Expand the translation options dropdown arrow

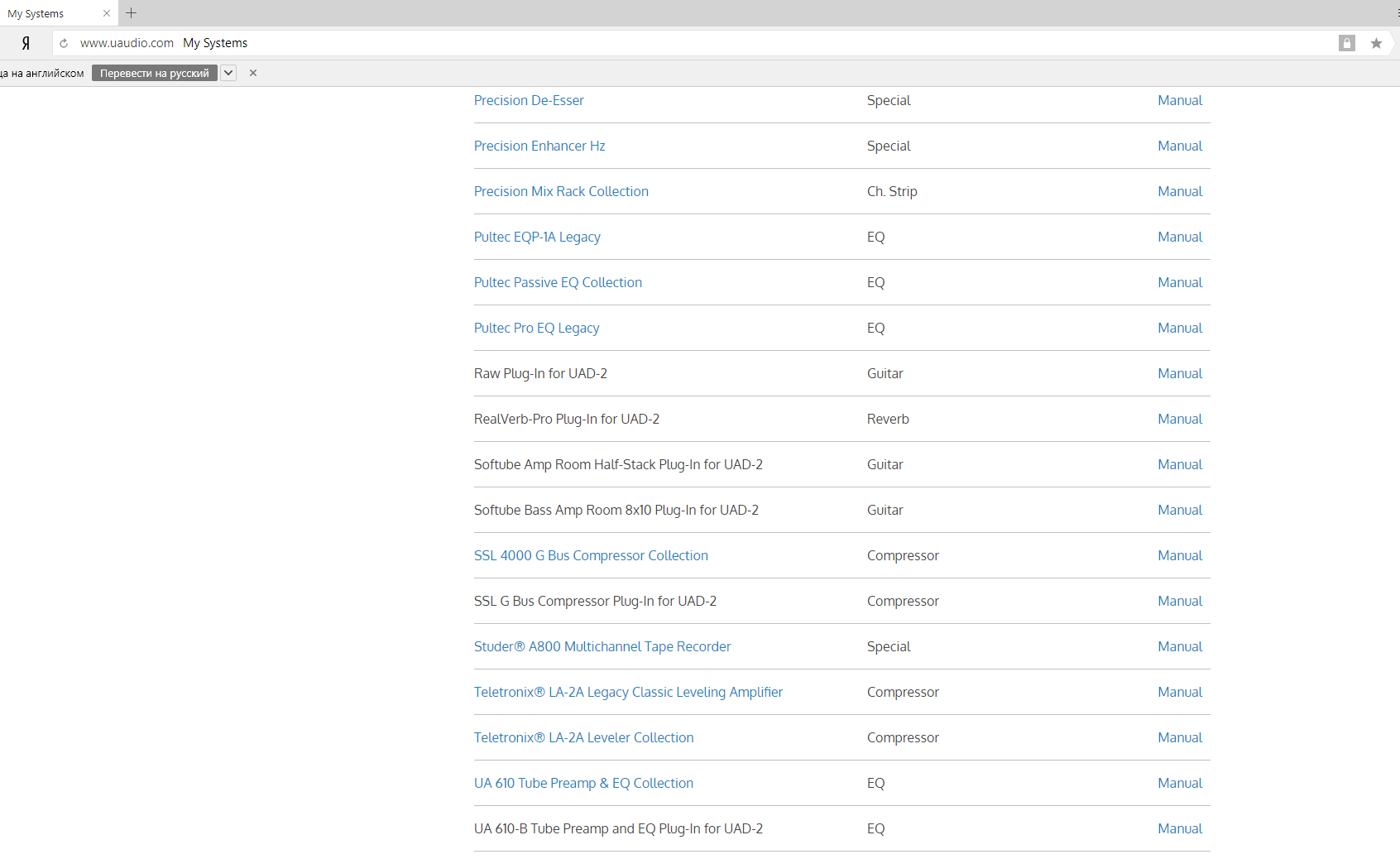coord(228,73)
